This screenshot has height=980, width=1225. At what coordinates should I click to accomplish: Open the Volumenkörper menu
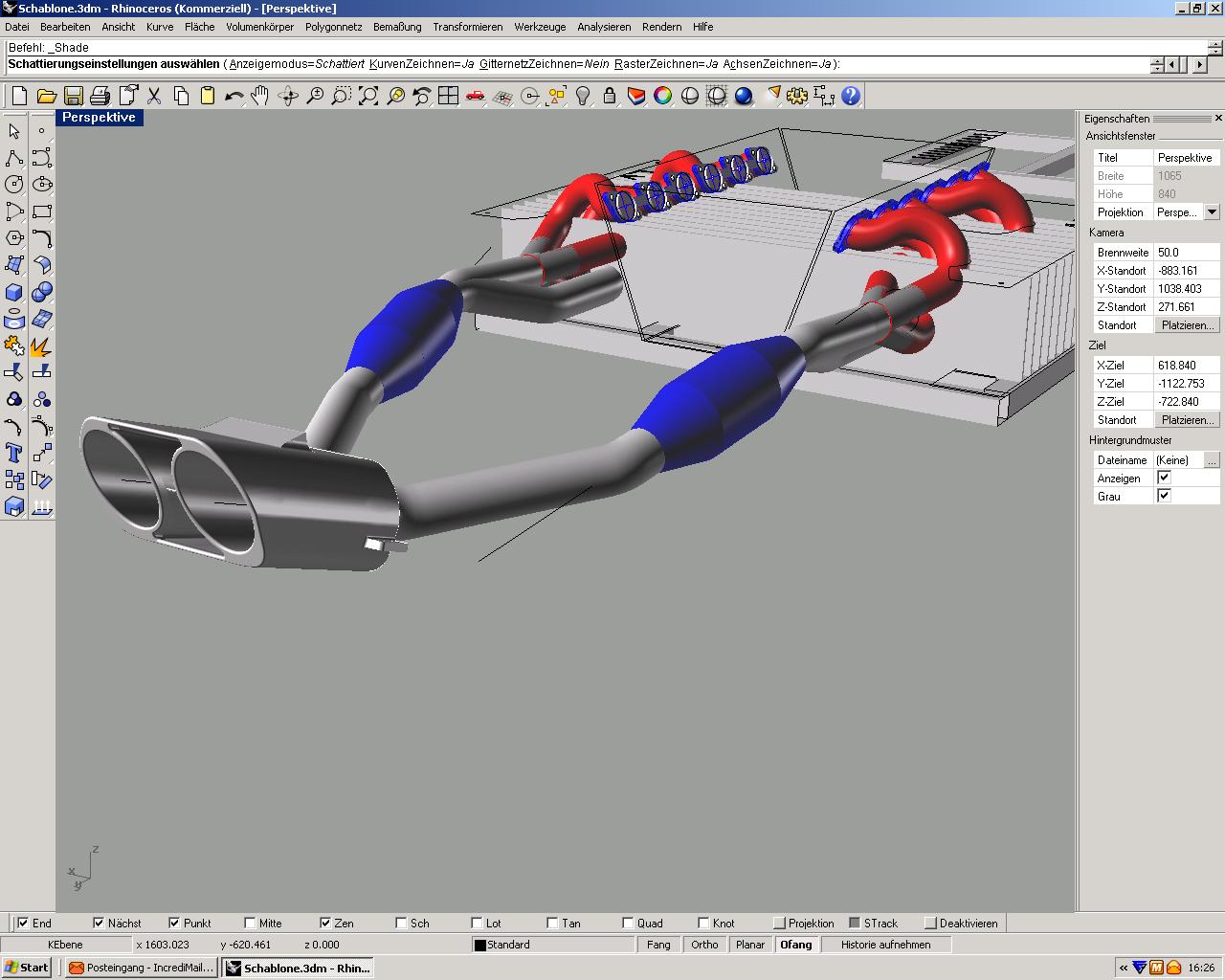pos(259,27)
